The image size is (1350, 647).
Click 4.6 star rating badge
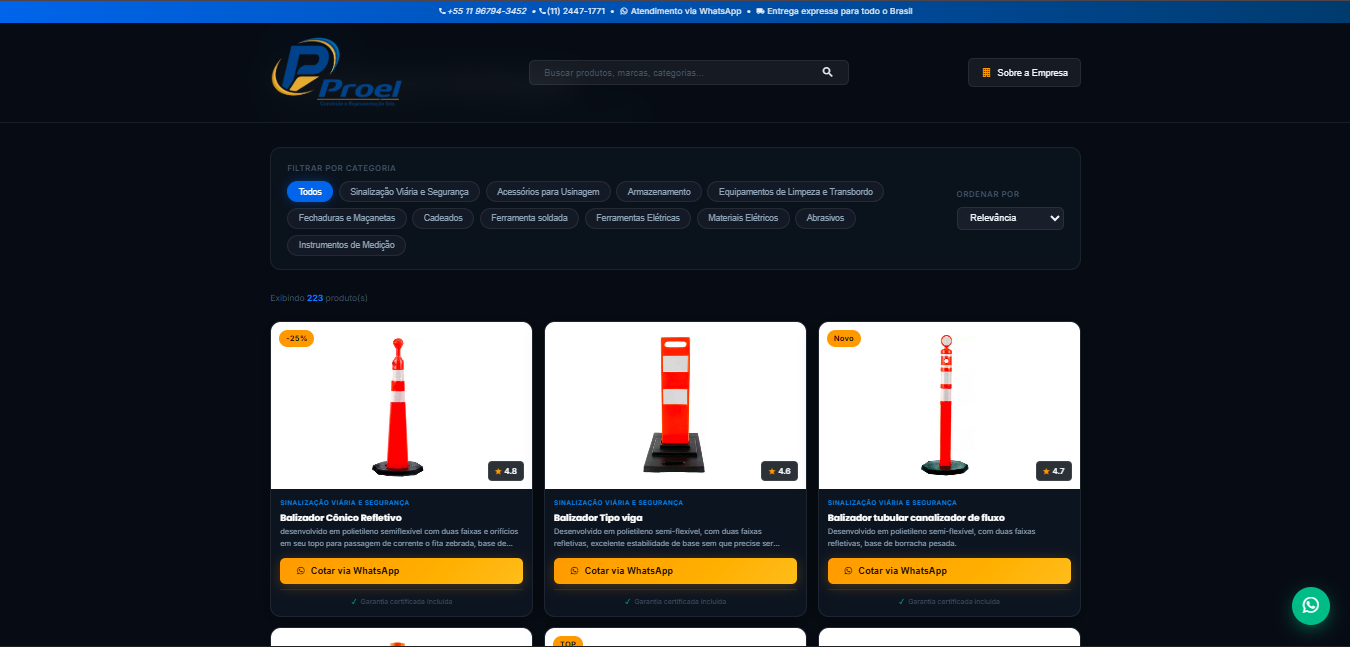pyautogui.click(x=780, y=471)
